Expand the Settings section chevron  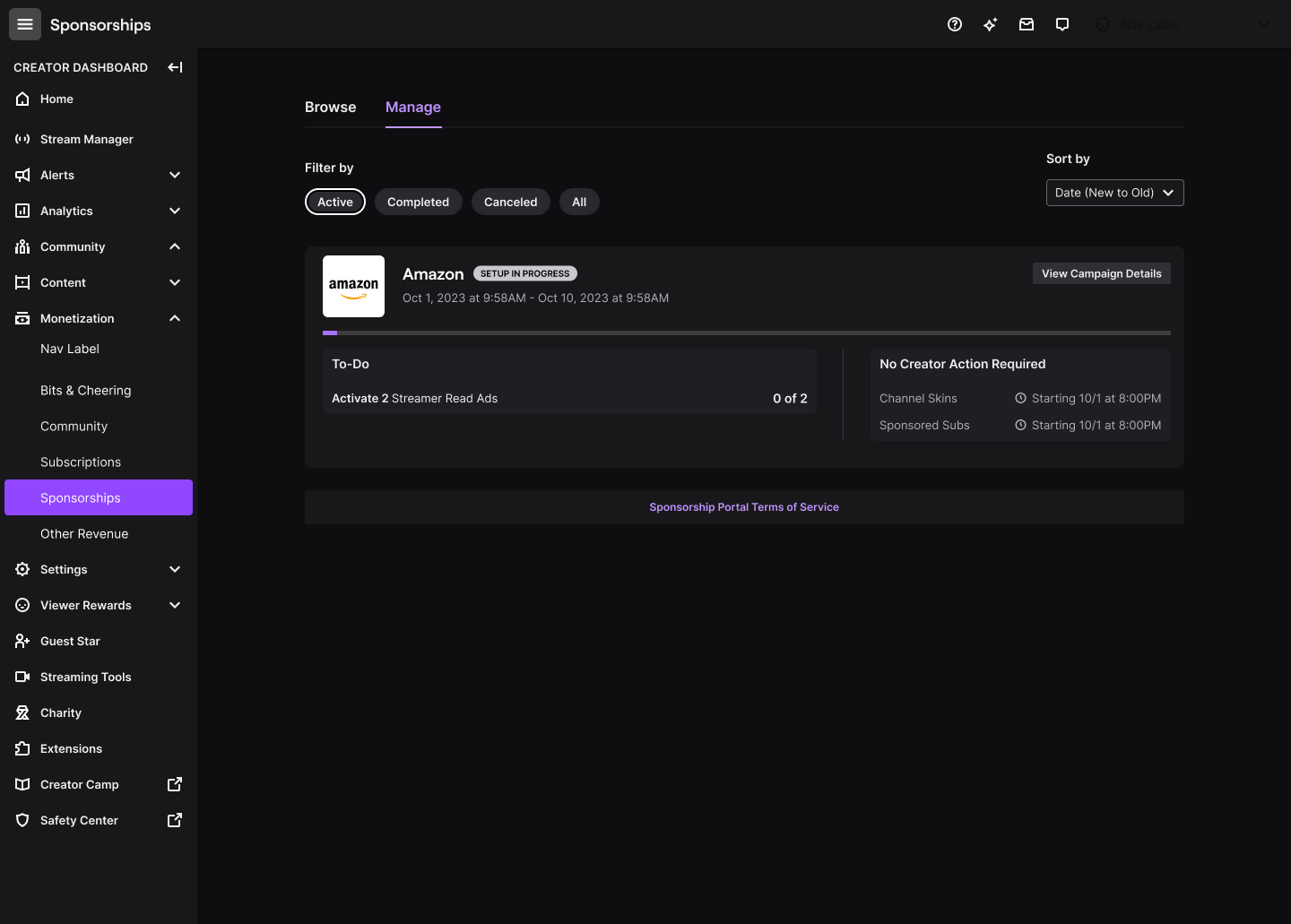point(174,569)
